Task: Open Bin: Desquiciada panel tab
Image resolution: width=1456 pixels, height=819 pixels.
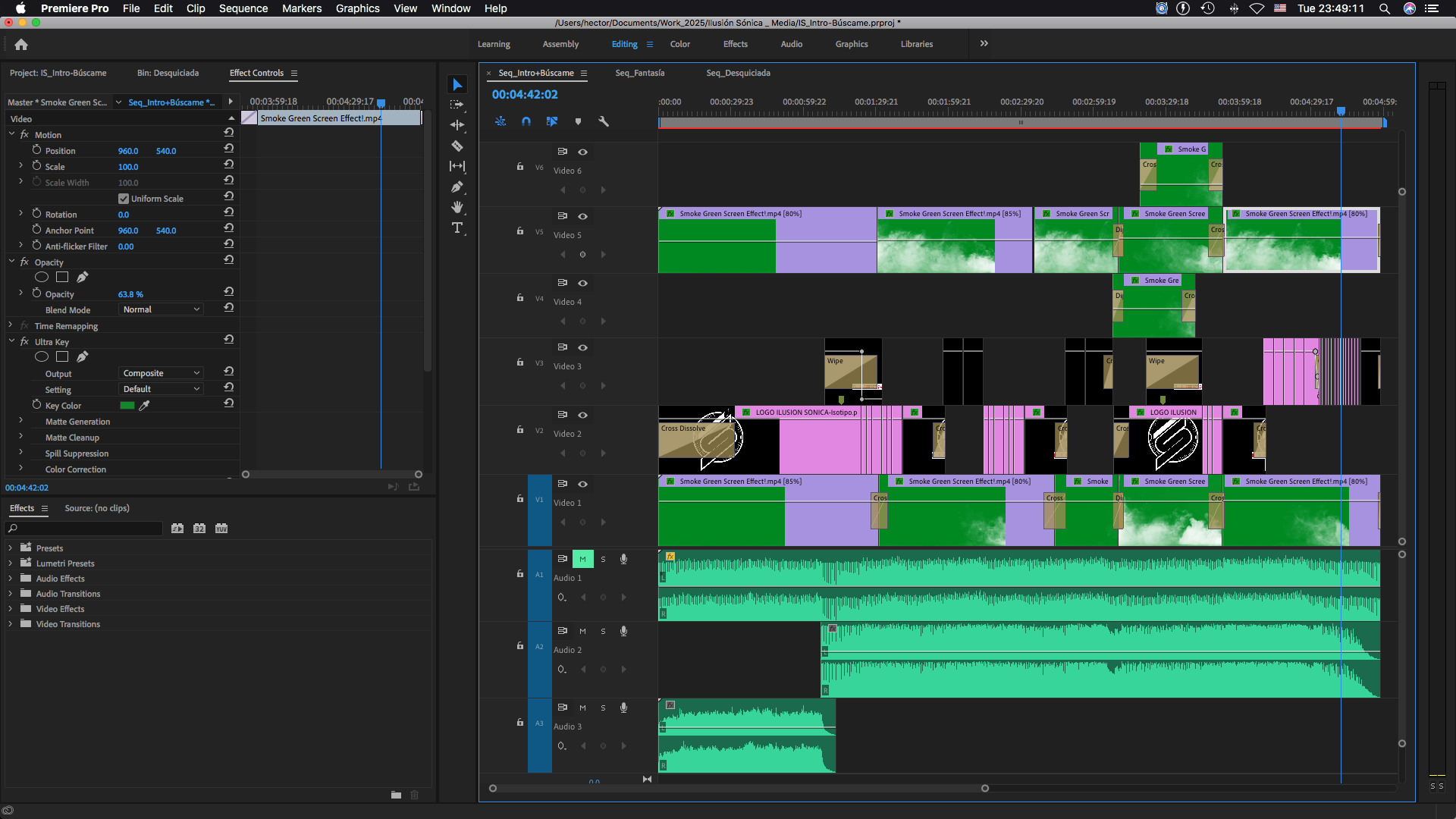Action: [x=168, y=73]
